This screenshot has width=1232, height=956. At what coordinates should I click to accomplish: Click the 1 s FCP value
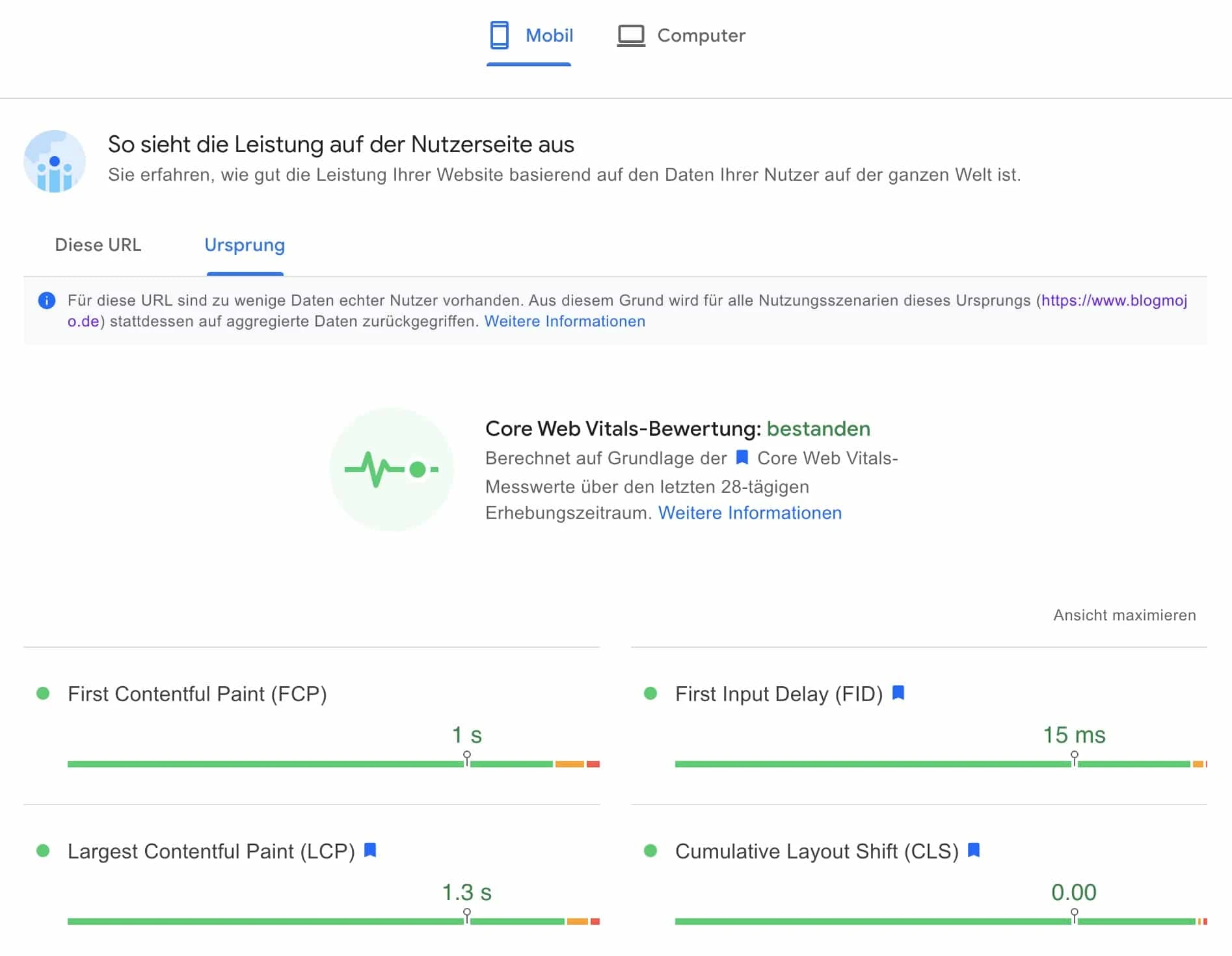(x=467, y=735)
